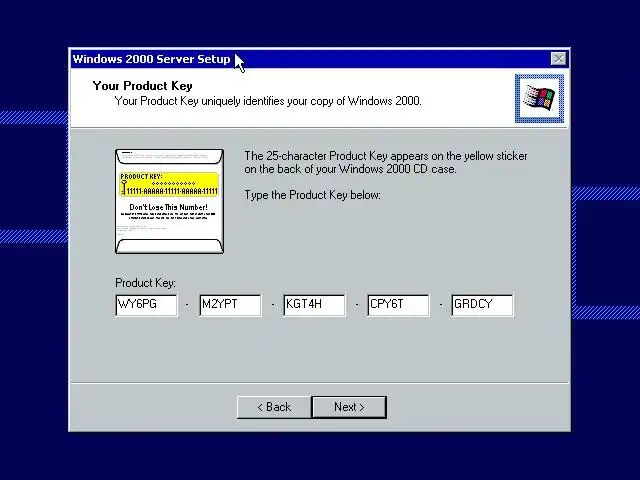Click the "Type the Product Key below:" text

pos(312,195)
